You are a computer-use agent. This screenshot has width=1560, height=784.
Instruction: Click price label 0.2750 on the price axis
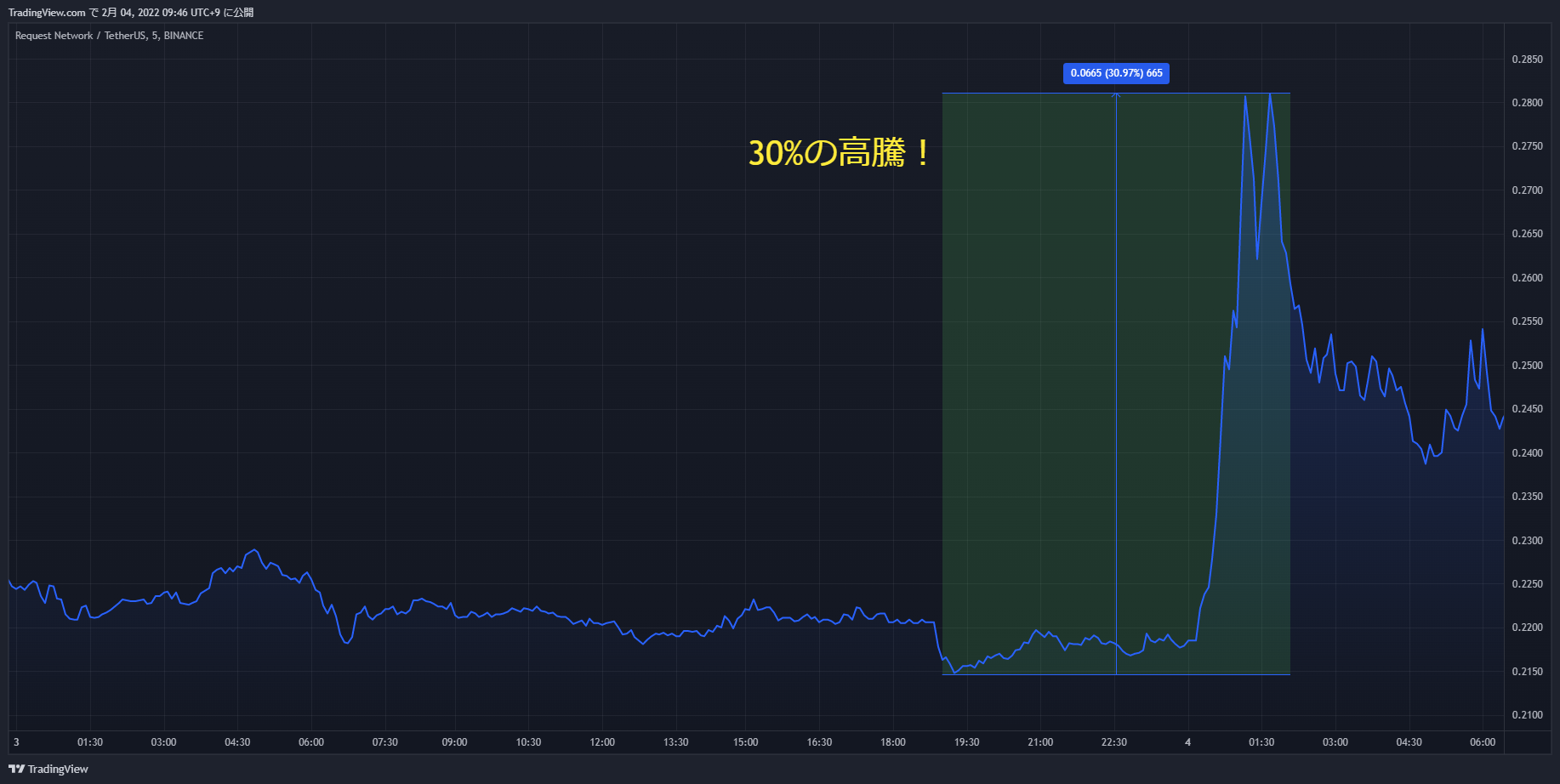pos(1527,146)
